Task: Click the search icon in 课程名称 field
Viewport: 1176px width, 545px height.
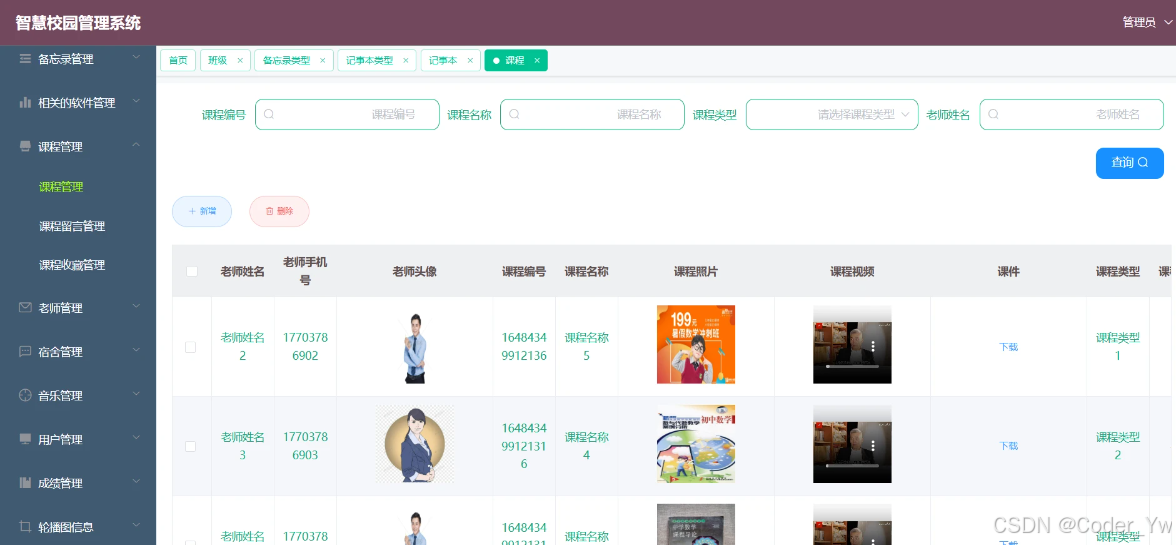Action: [x=514, y=115]
